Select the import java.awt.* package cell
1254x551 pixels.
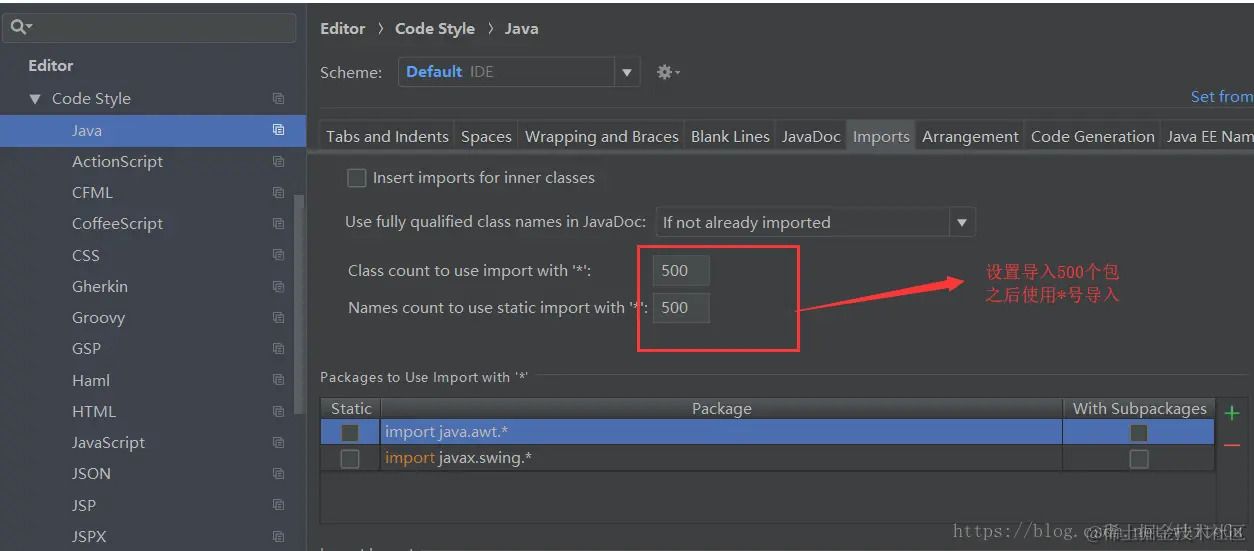tap(721, 433)
